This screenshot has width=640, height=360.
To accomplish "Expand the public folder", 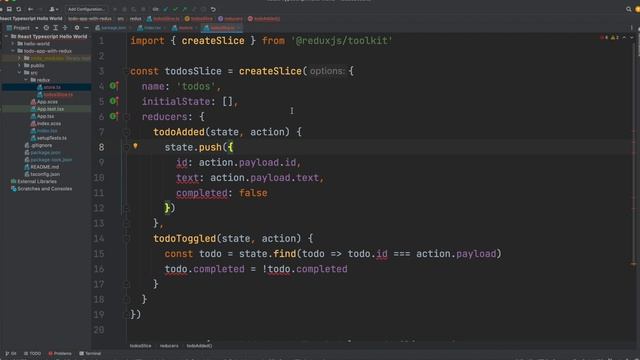I will [x=19, y=65].
